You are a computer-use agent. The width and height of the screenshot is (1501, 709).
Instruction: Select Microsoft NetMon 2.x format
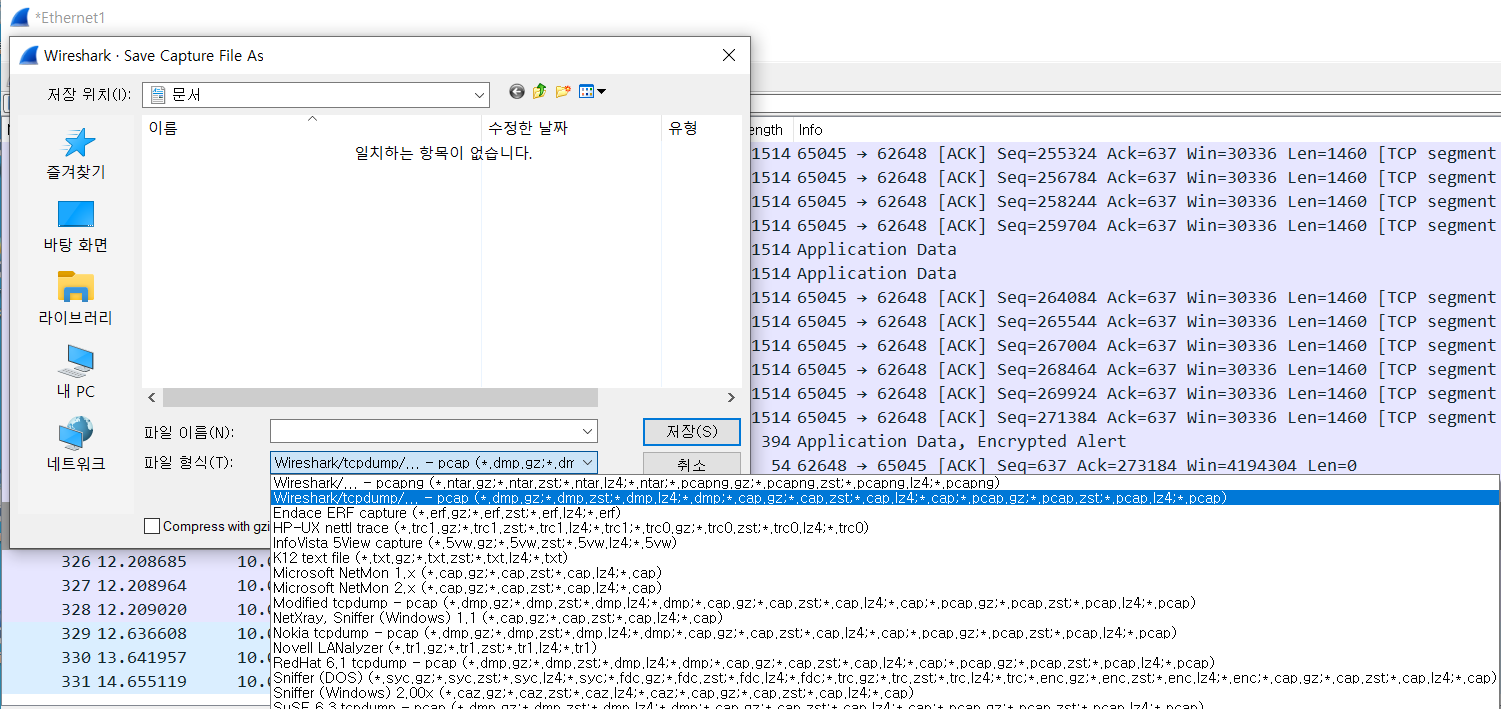(885, 588)
